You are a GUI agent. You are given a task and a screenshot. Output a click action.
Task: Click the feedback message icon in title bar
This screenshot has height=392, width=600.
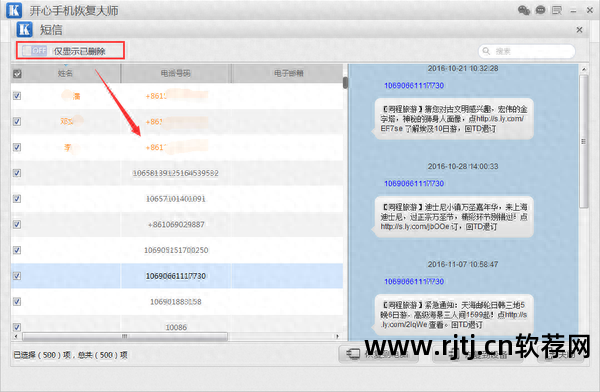point(557,10)
